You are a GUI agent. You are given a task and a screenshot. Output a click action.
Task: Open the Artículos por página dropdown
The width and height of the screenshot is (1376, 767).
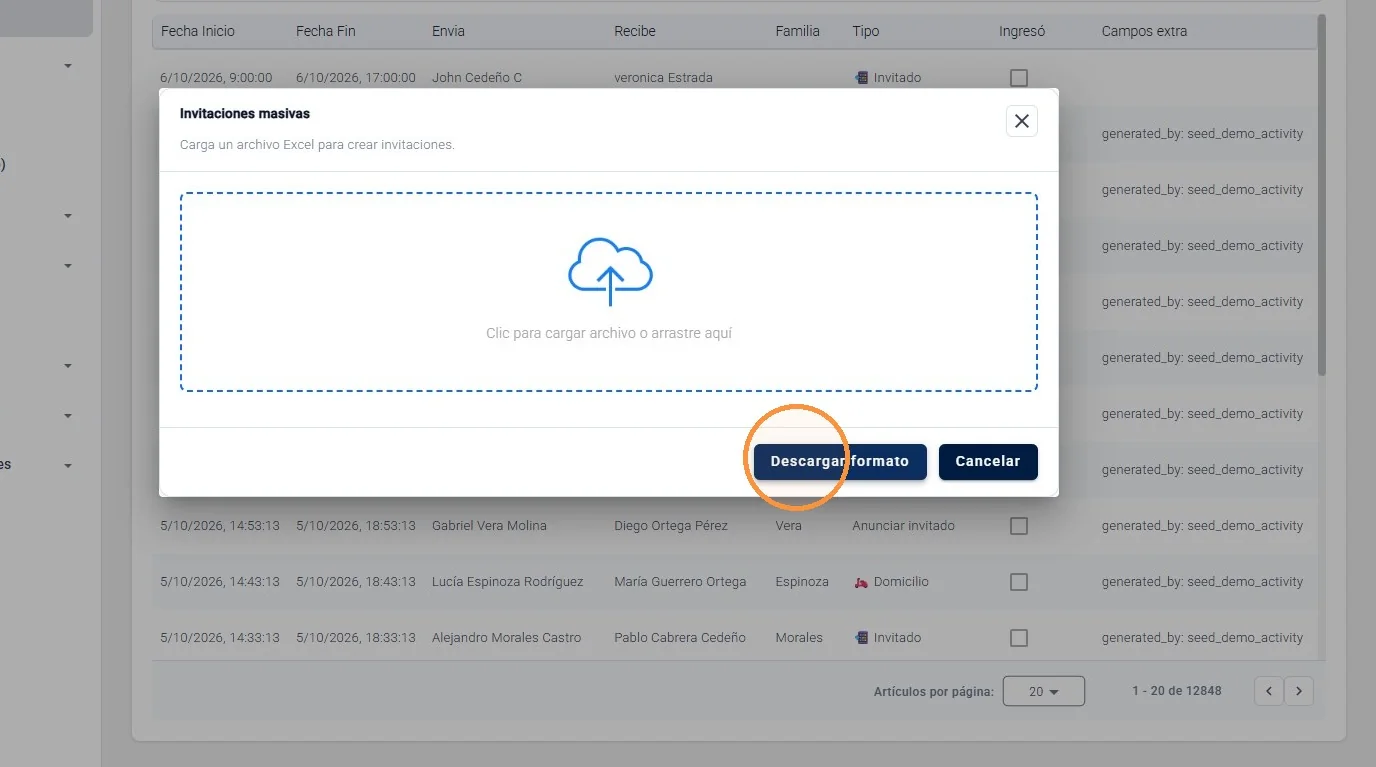tap(1043, 691)
